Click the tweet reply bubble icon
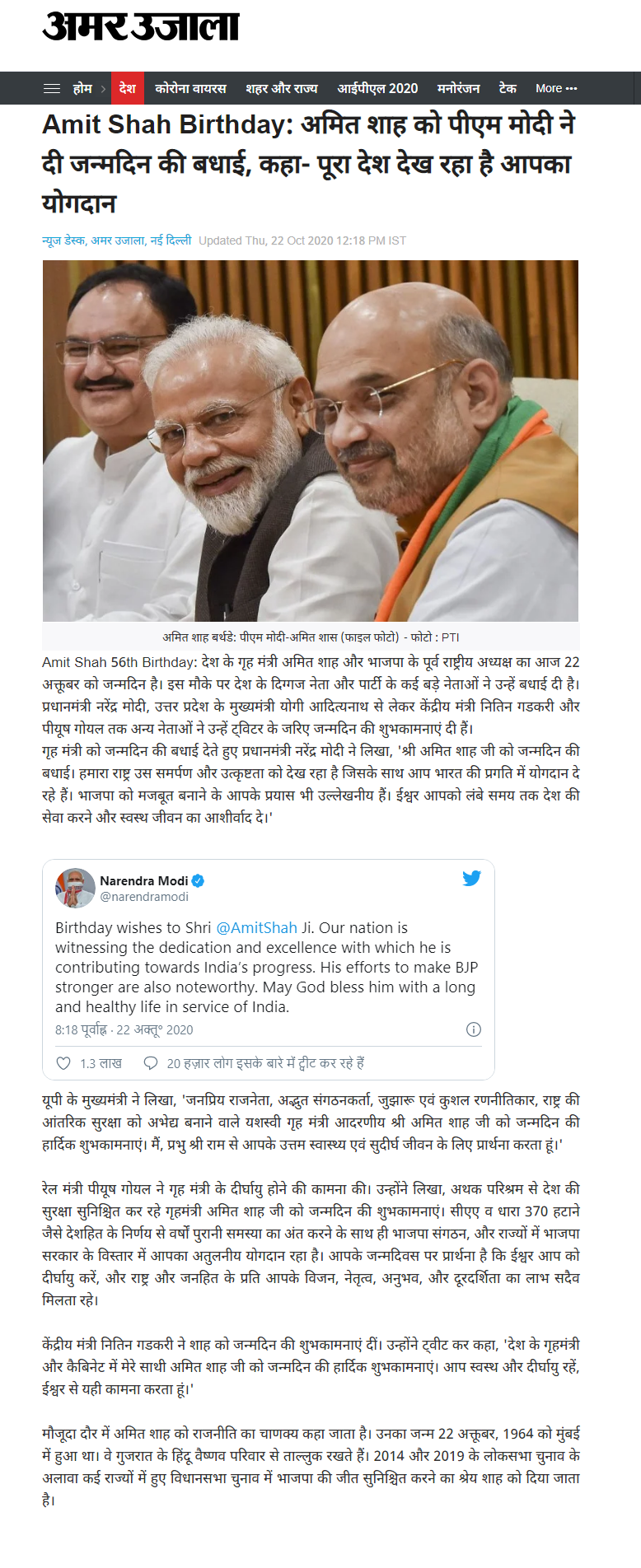 coord(151,1063)
